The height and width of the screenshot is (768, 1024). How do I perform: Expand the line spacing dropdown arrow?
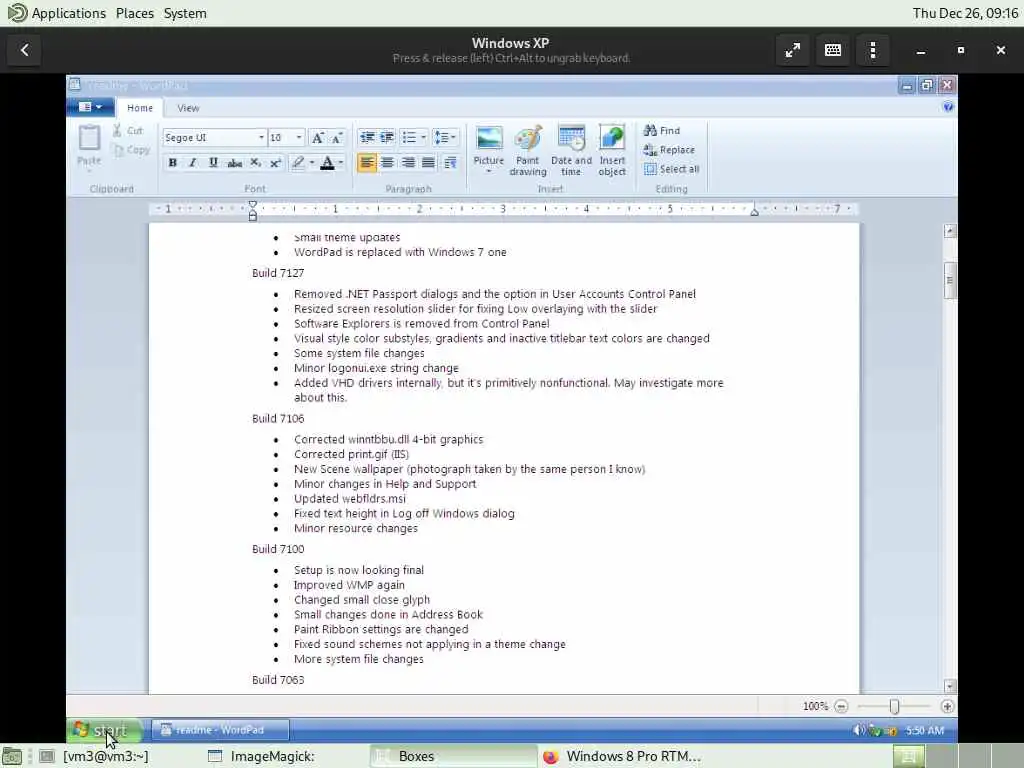(454, 137)
